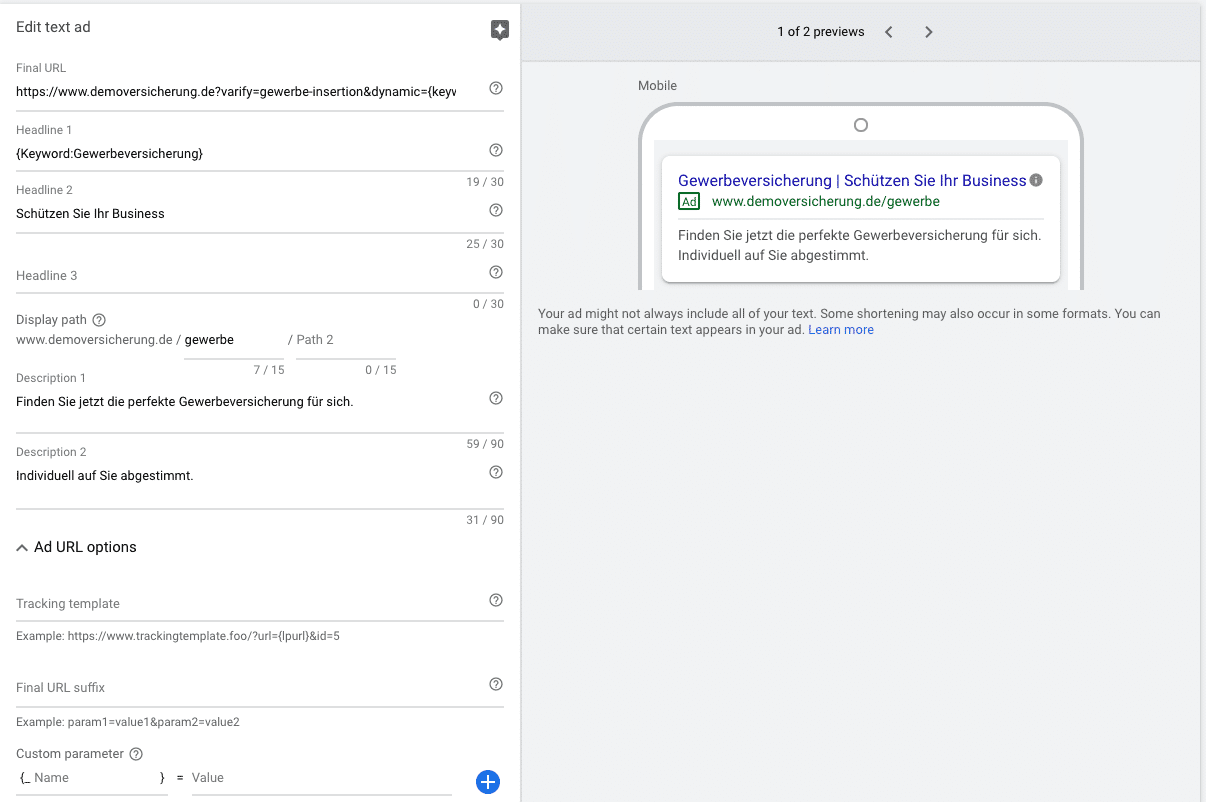Show help for Headline 3 field
Screen dimensions: 1206x802
[x=496, y=272]
